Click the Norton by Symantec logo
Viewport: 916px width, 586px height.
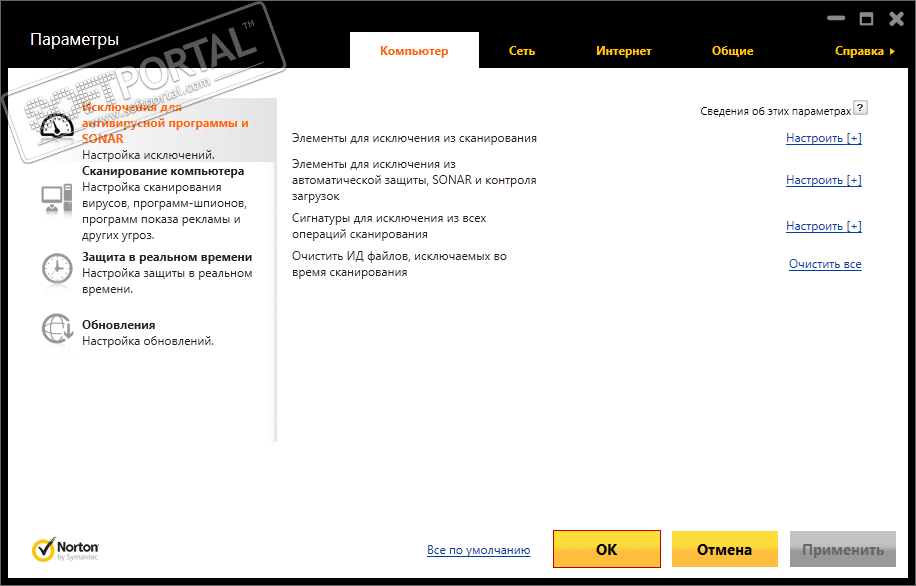(x=65, y=549)
